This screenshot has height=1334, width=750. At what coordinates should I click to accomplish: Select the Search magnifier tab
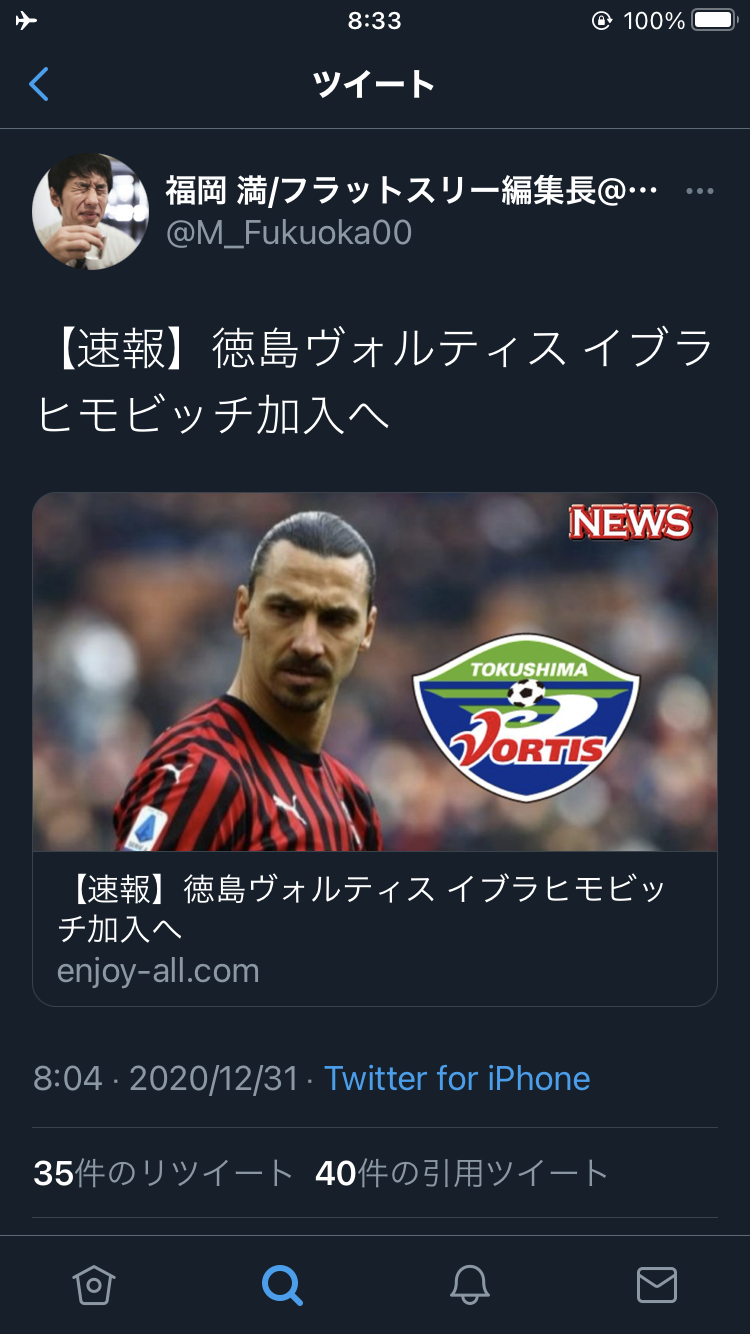(281, 1284)
